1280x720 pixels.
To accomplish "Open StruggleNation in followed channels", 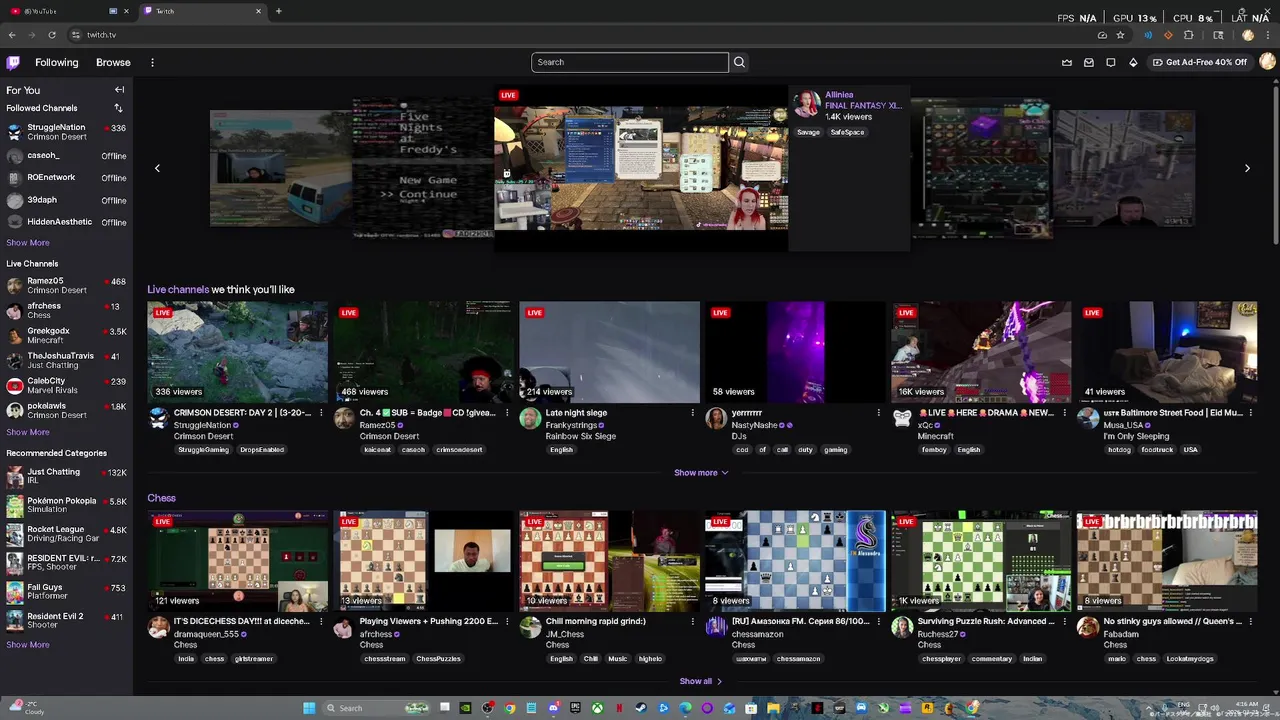I will pos(66,132).
